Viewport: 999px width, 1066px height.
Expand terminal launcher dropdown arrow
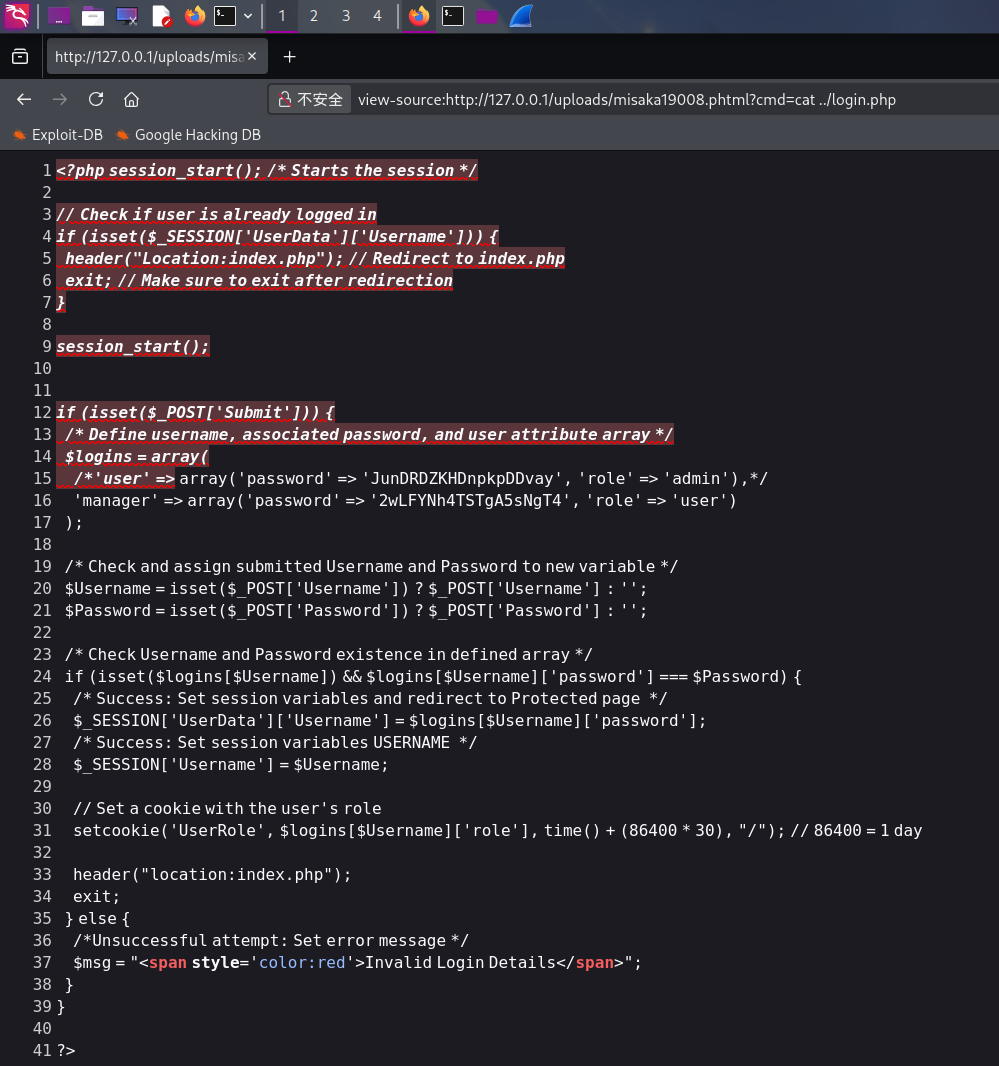pos(248,16)
